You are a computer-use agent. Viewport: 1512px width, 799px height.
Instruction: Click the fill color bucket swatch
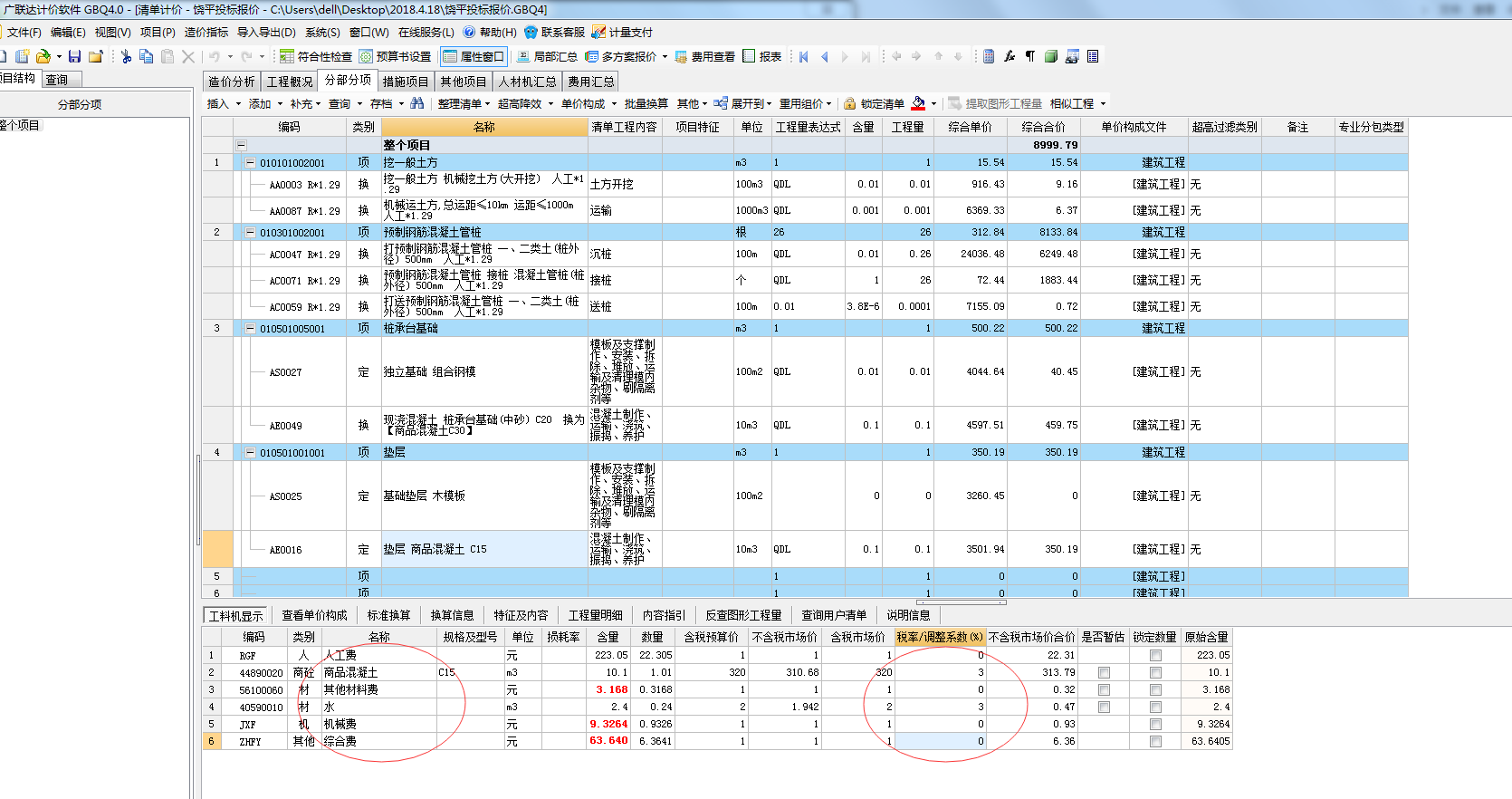(x=918, y=103)
